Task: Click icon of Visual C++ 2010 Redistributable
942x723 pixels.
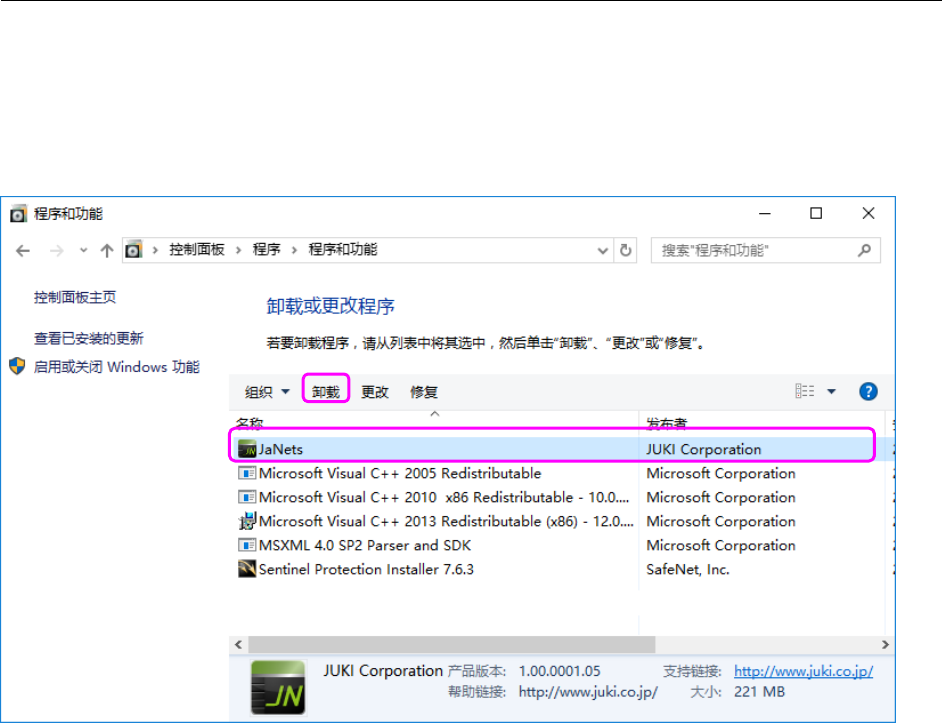Action: pos(247,497)
